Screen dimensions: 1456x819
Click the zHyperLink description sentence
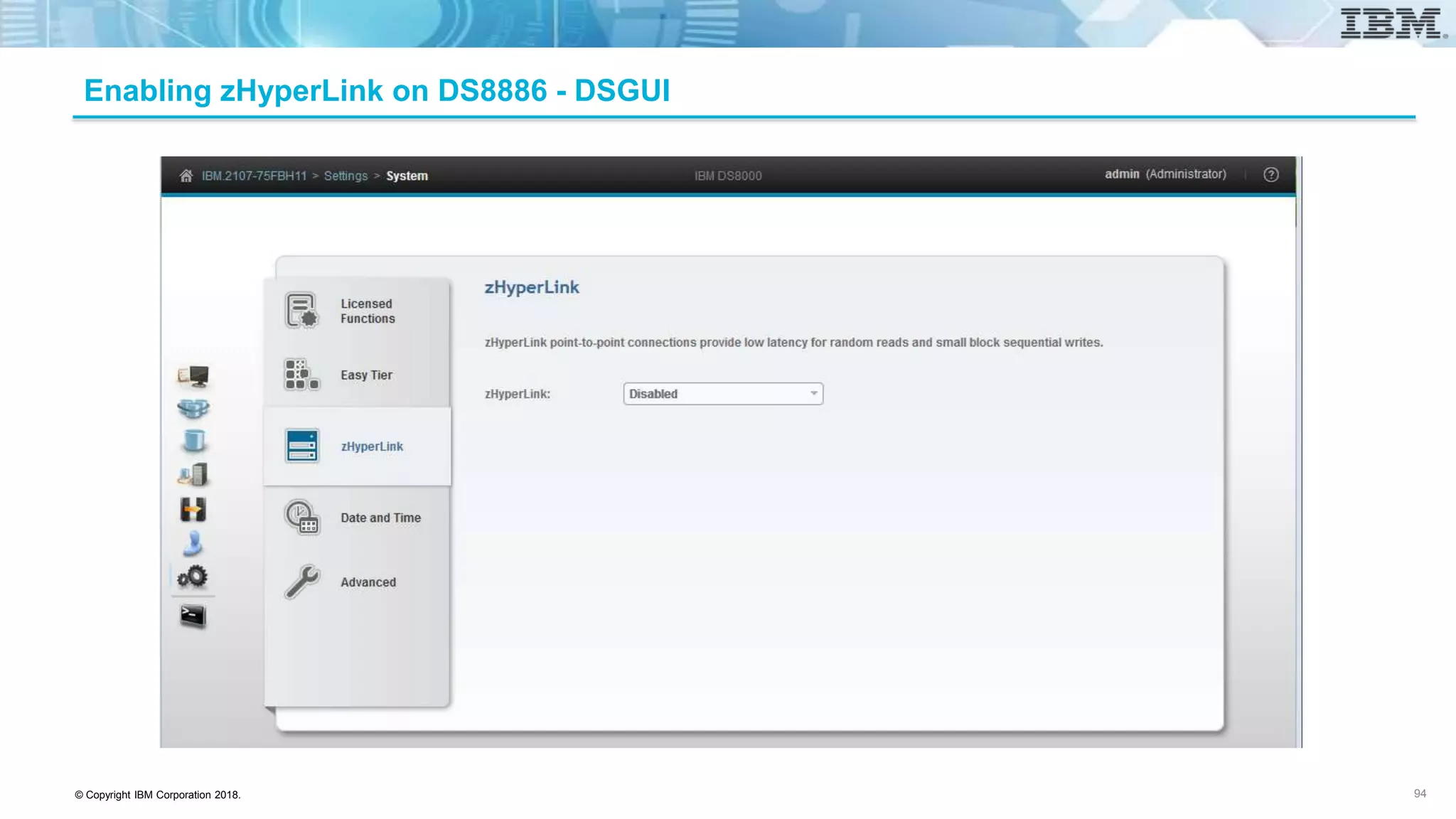tap(794, 343)
